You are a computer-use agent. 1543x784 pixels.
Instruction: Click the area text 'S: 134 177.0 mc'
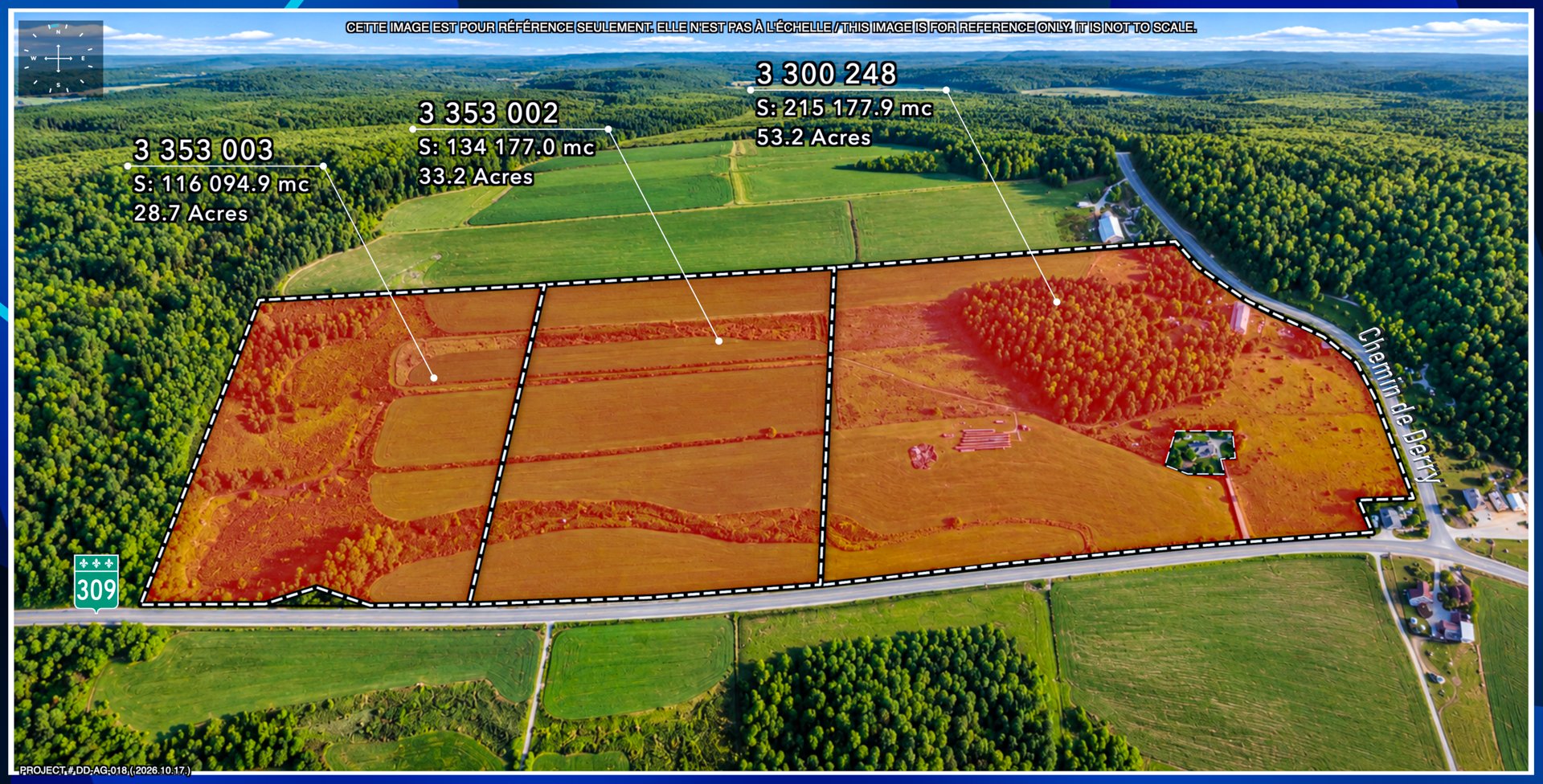coord(506,147)
